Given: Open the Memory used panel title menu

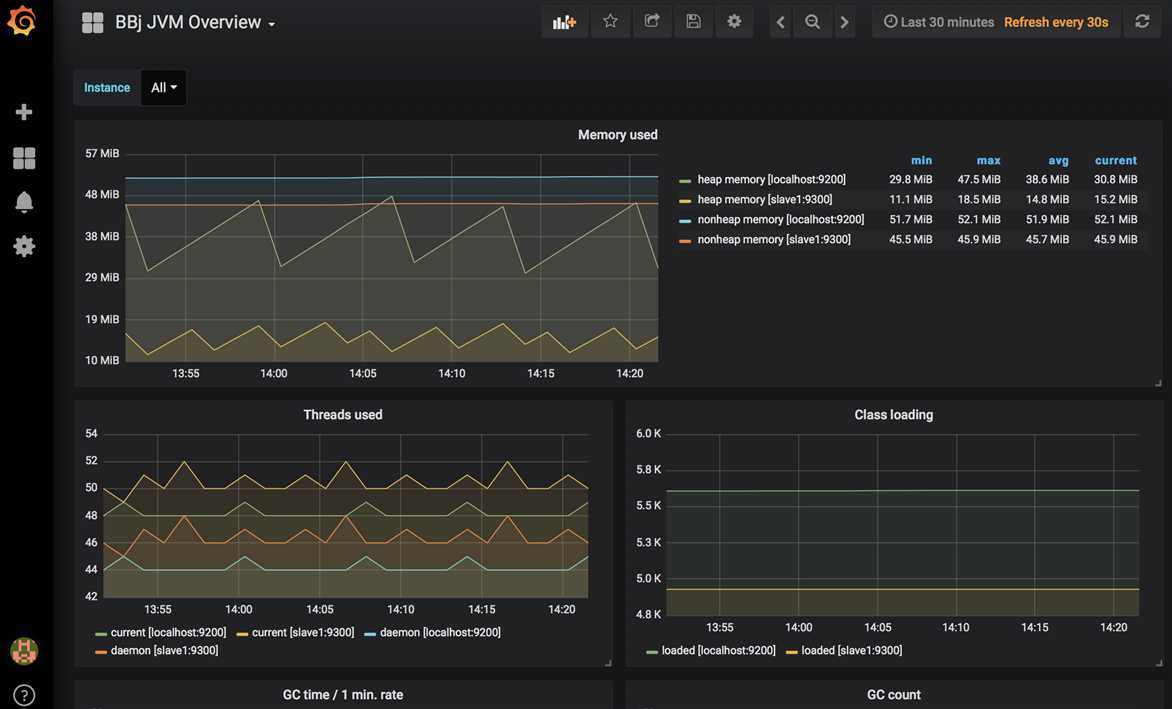Looking at the screenshot, I should coord(617,134).
